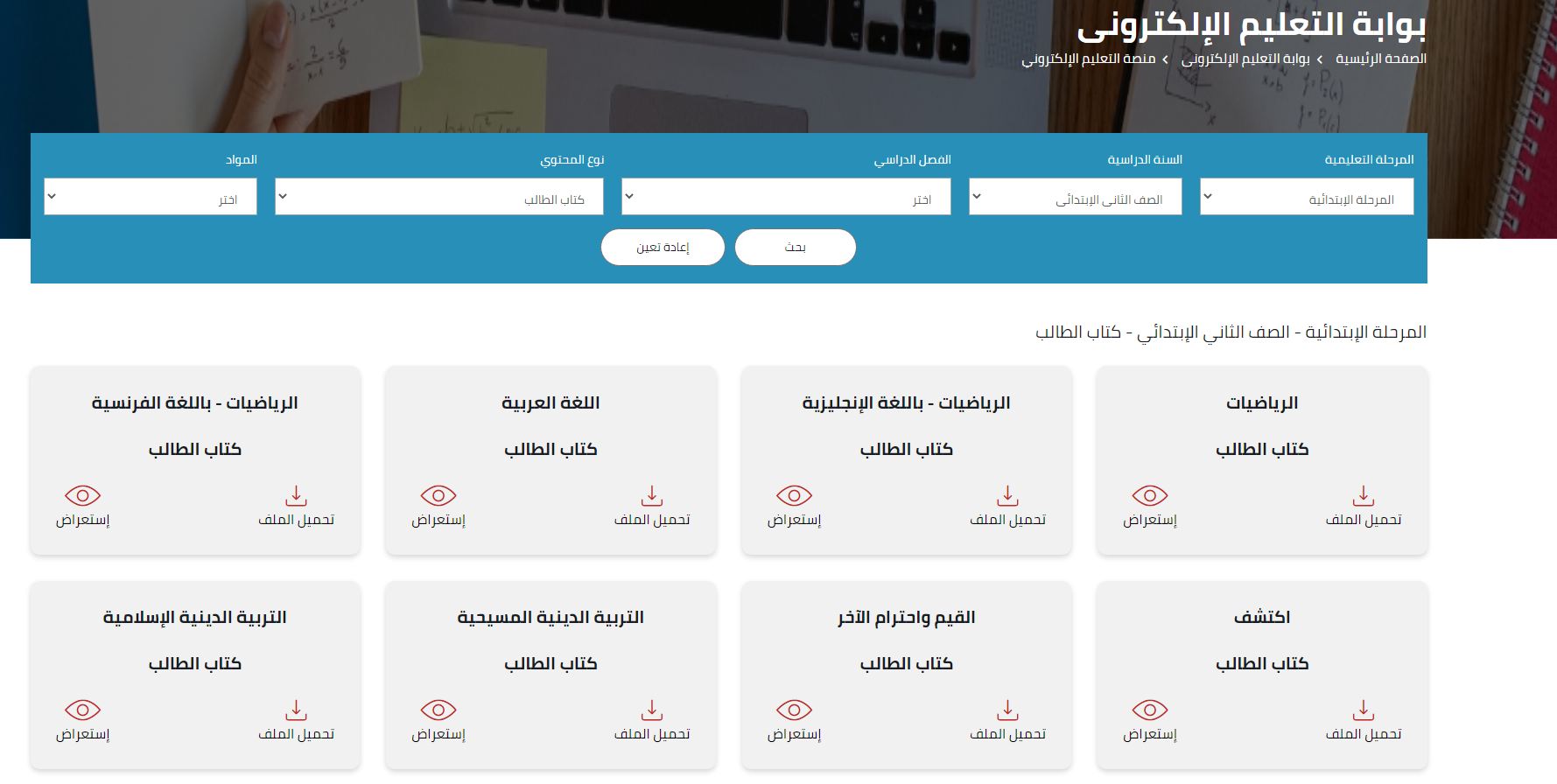Download القيم واحترام الآخر book file
The width and height of the screenshot is (1557, 784).
coord(1007,710)
